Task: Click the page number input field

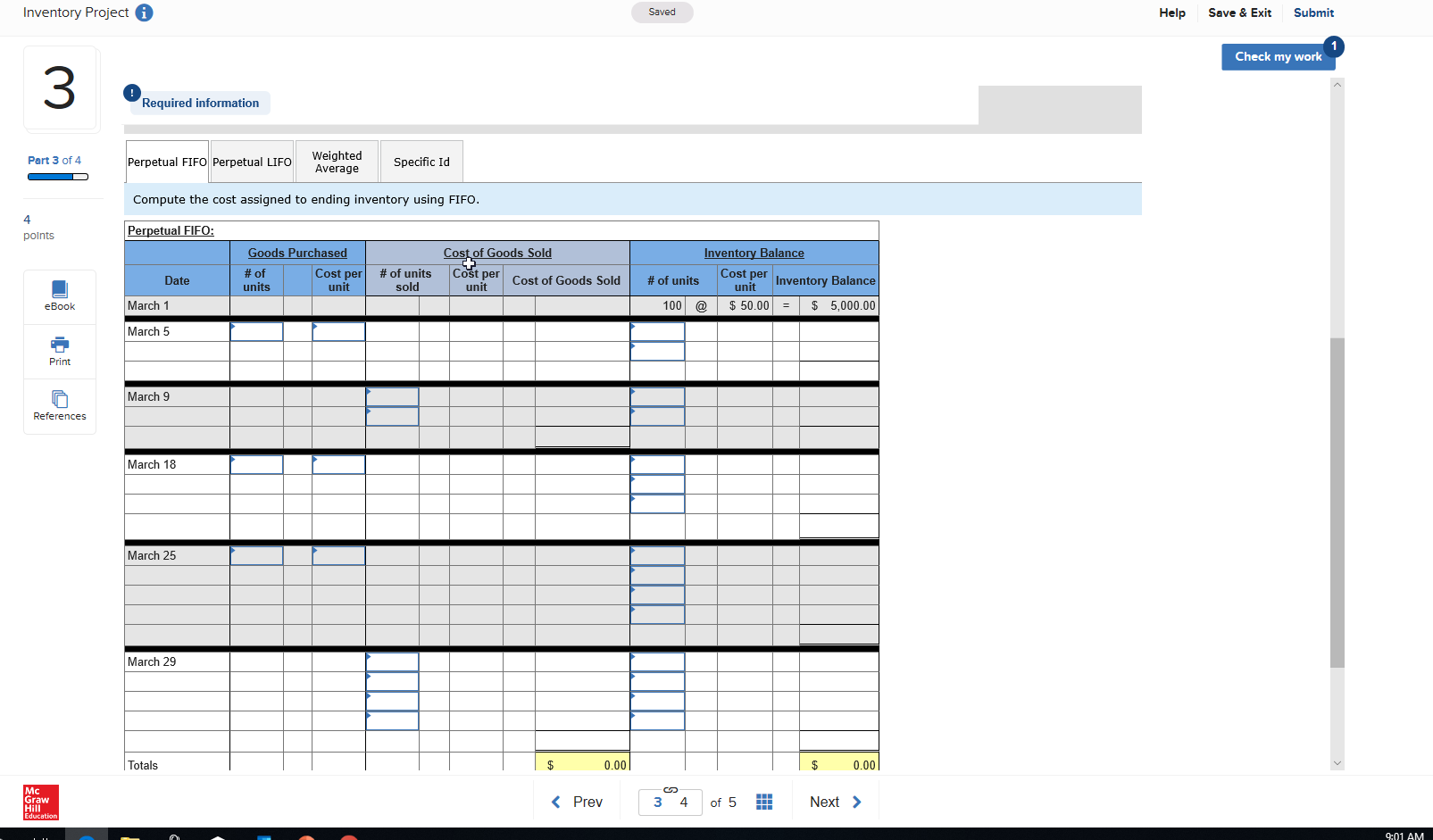Action: click(x=656, y=802)
